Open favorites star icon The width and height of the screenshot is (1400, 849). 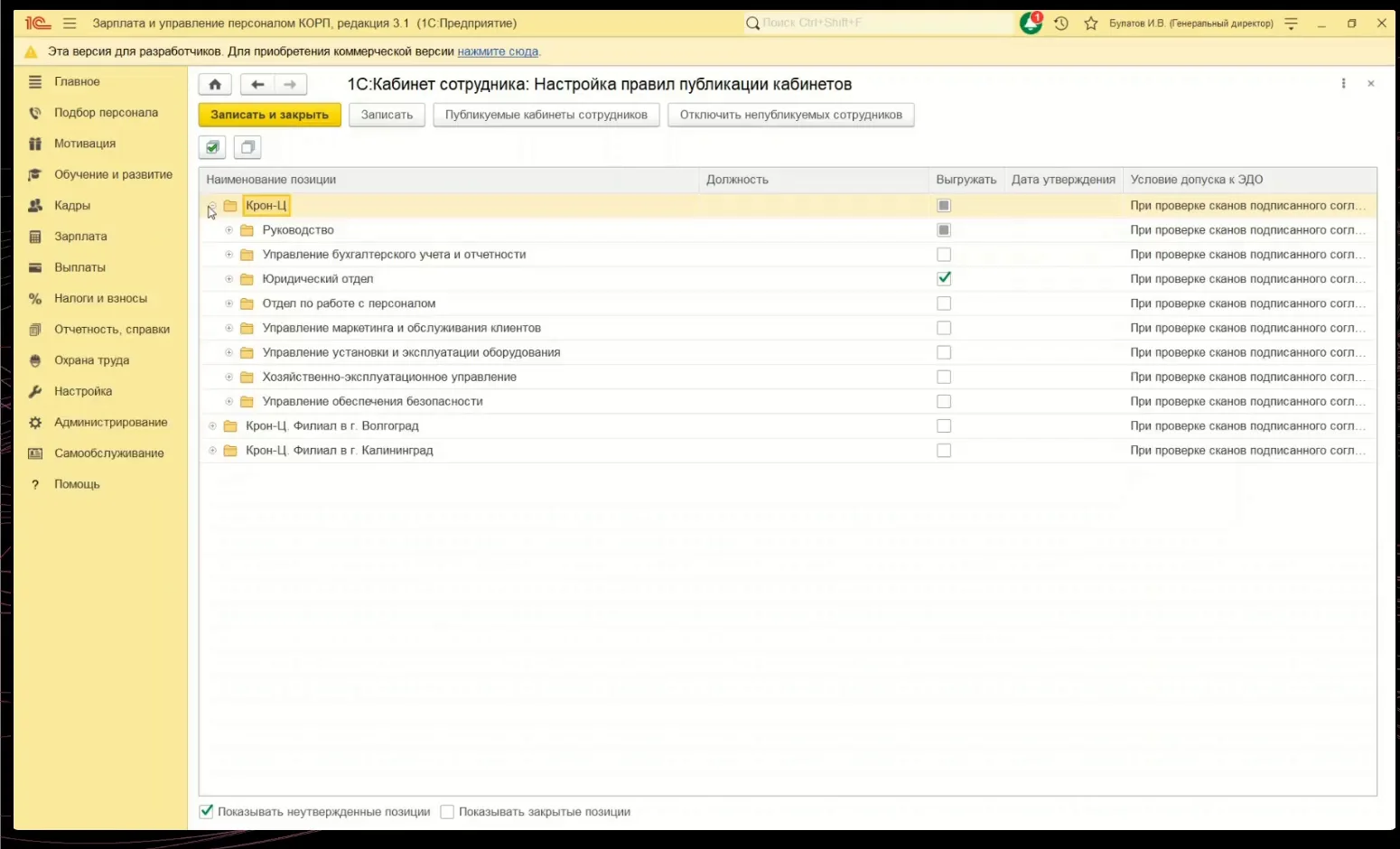tap(1091, 23)
